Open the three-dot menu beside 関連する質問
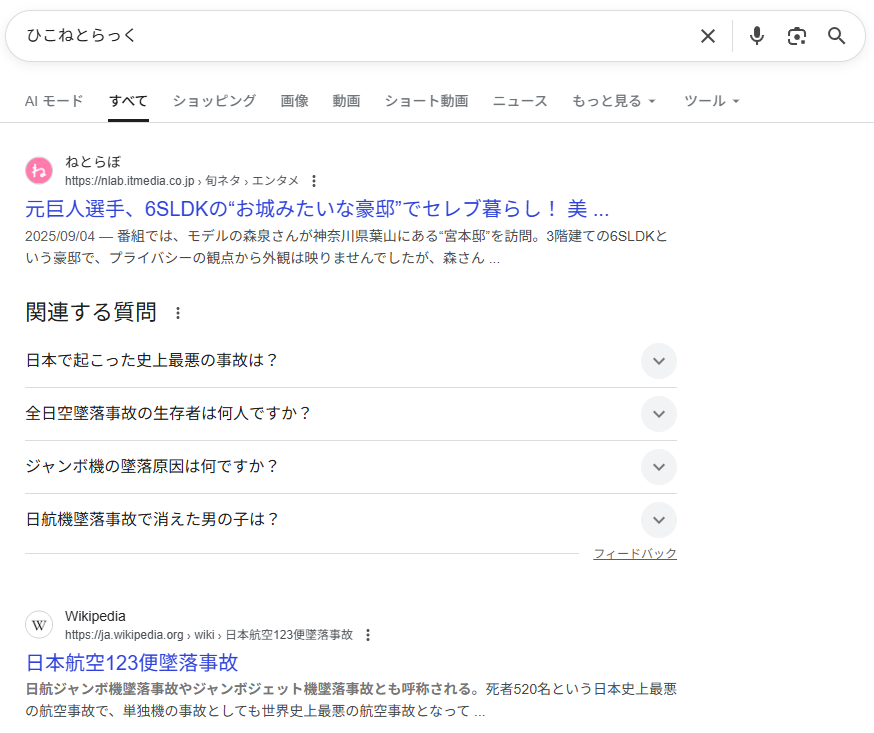874x733 pixels. (178, 313)
